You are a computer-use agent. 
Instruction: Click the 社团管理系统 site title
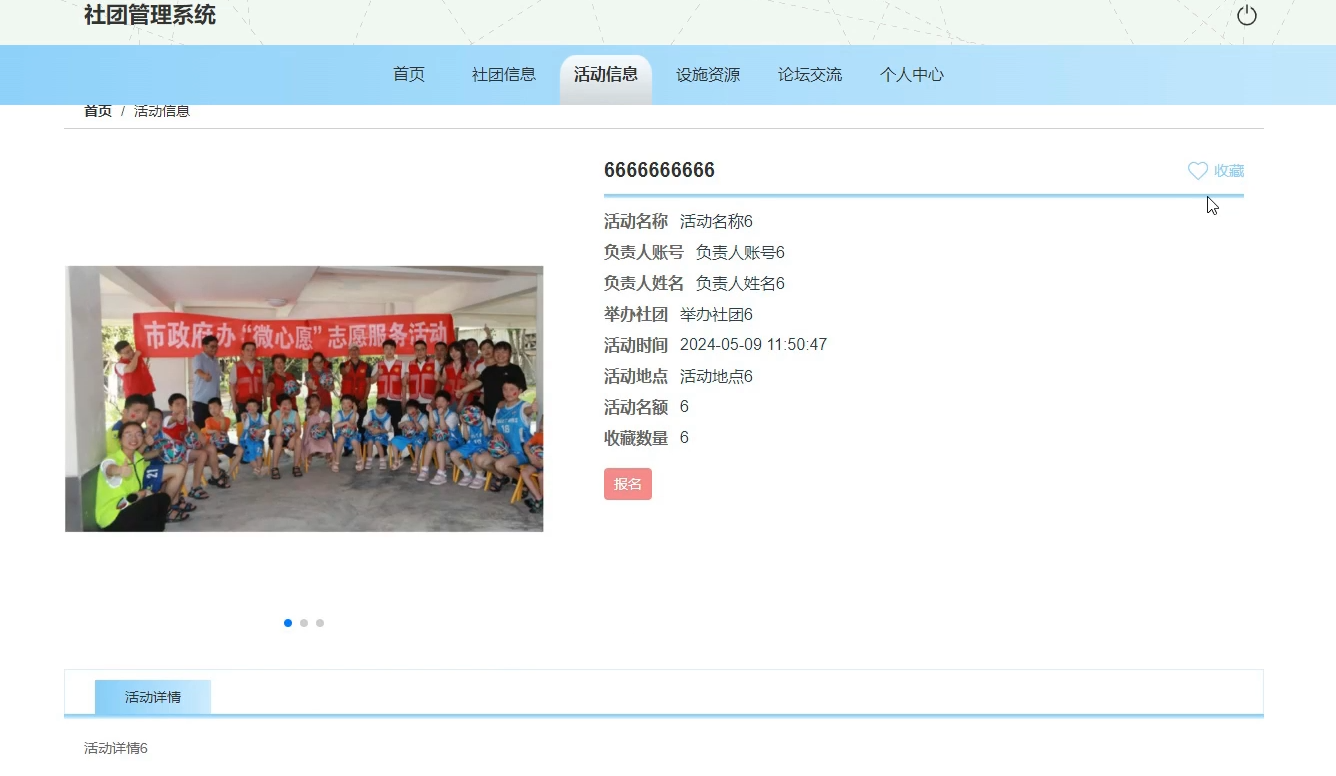(x=150, y=15)
